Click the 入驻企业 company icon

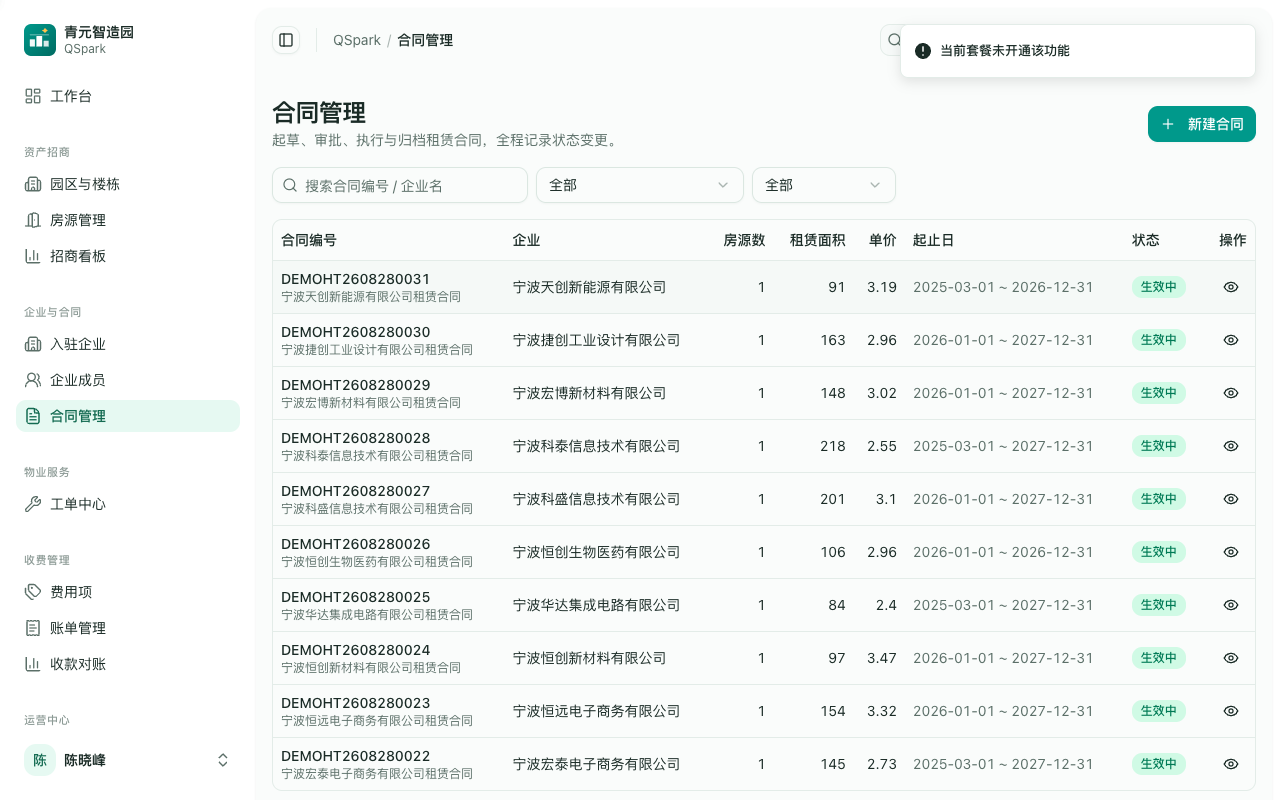pos(33,344)
